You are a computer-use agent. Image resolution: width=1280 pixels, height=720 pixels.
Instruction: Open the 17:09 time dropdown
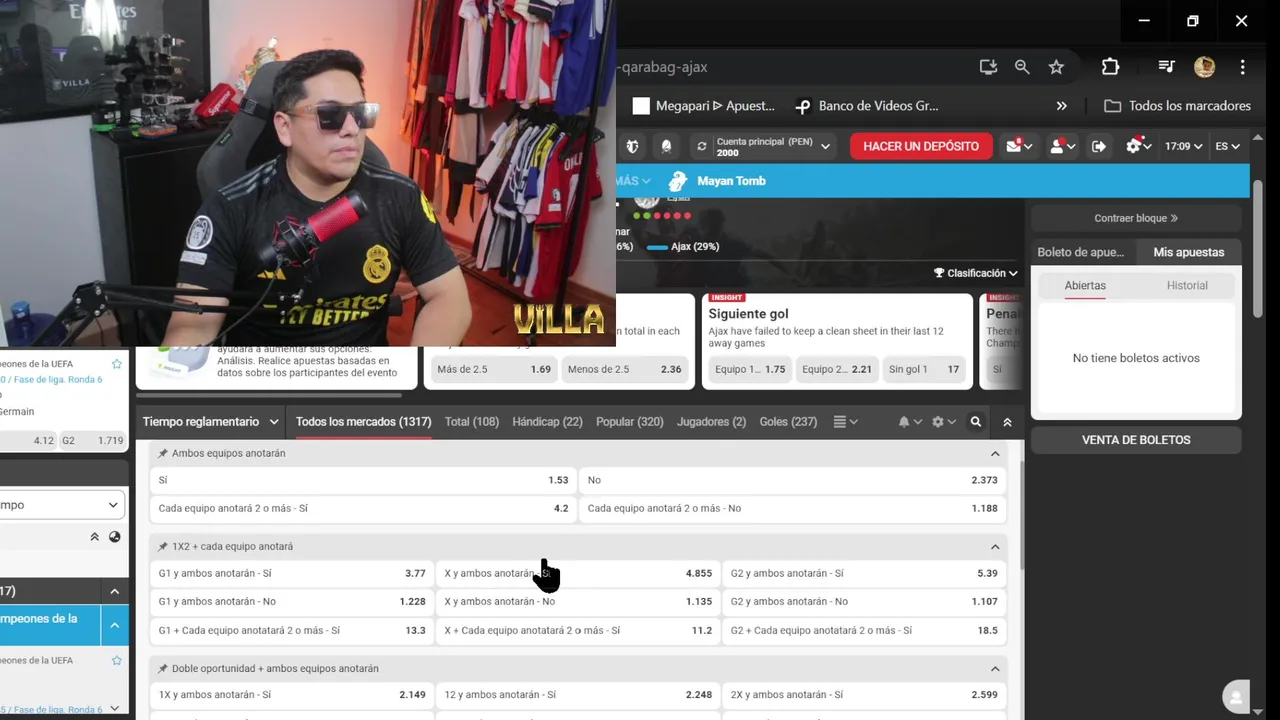click(1183, 146)
